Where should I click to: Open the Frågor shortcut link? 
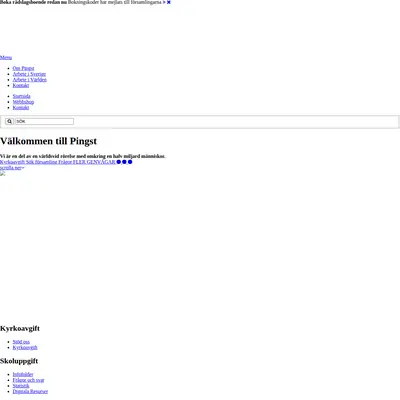pos(65,162)
